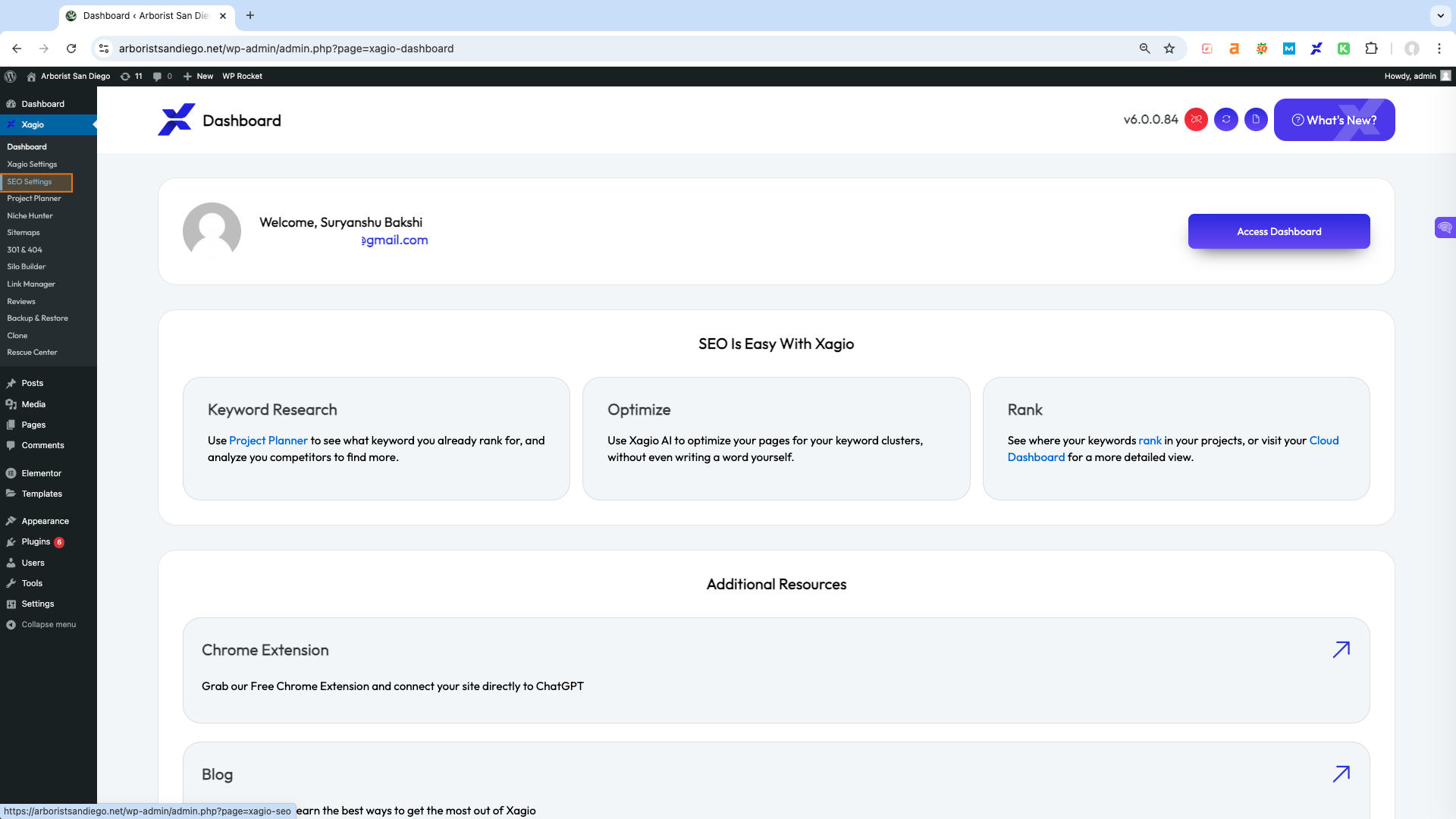Click the gmail.com email link
Image resolution: width=1456 pixels, height=819 pixels.
(394, 240)
